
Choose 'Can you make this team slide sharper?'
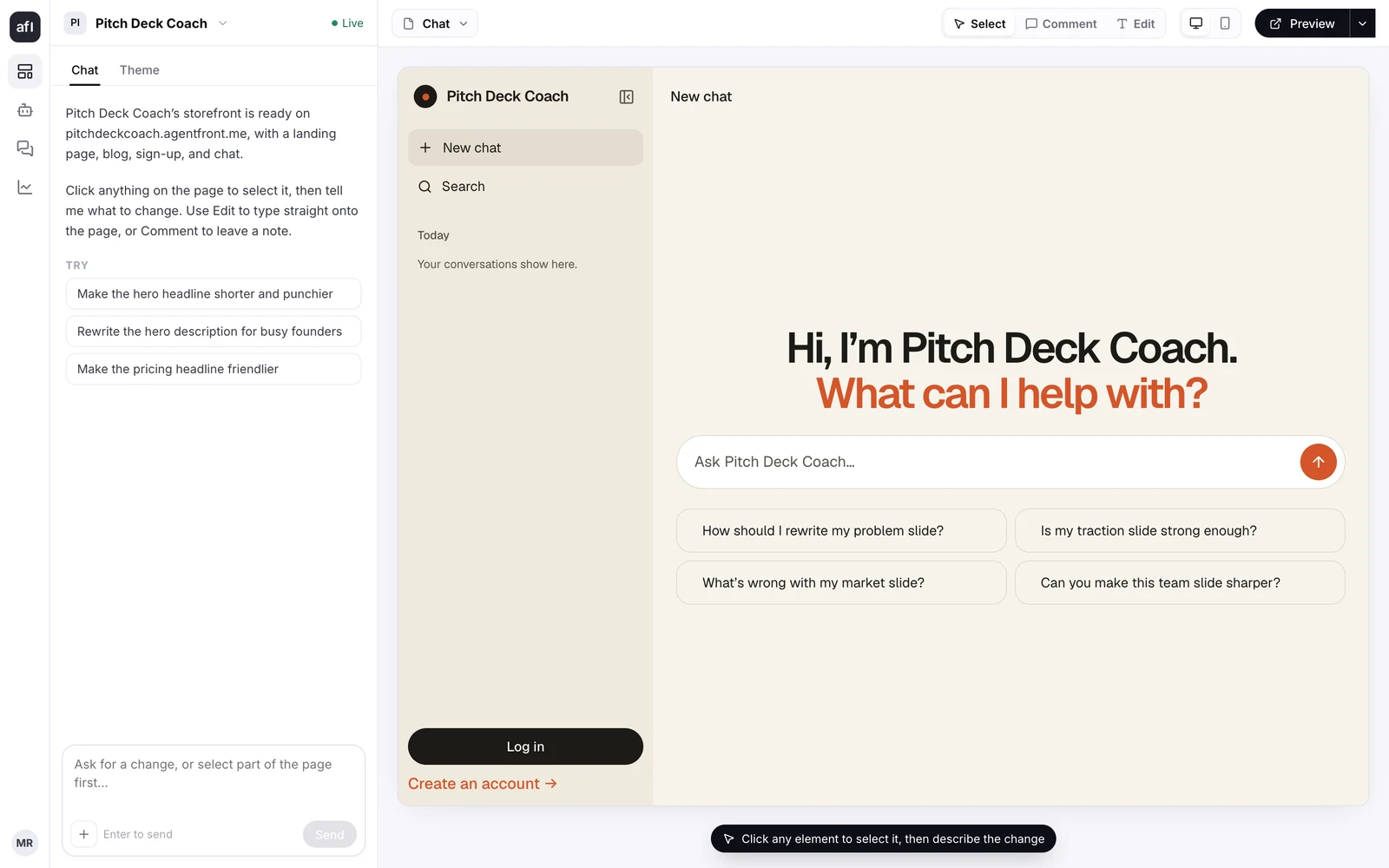pyautogui.click(x=1180, y=582)
